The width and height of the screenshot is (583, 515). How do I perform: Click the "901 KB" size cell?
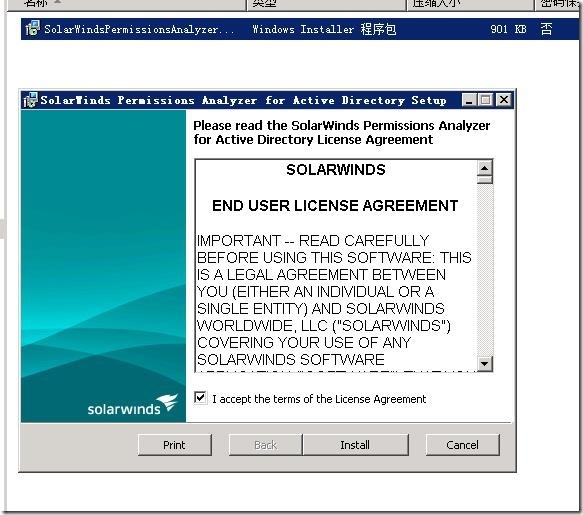(x=508, y=29)
